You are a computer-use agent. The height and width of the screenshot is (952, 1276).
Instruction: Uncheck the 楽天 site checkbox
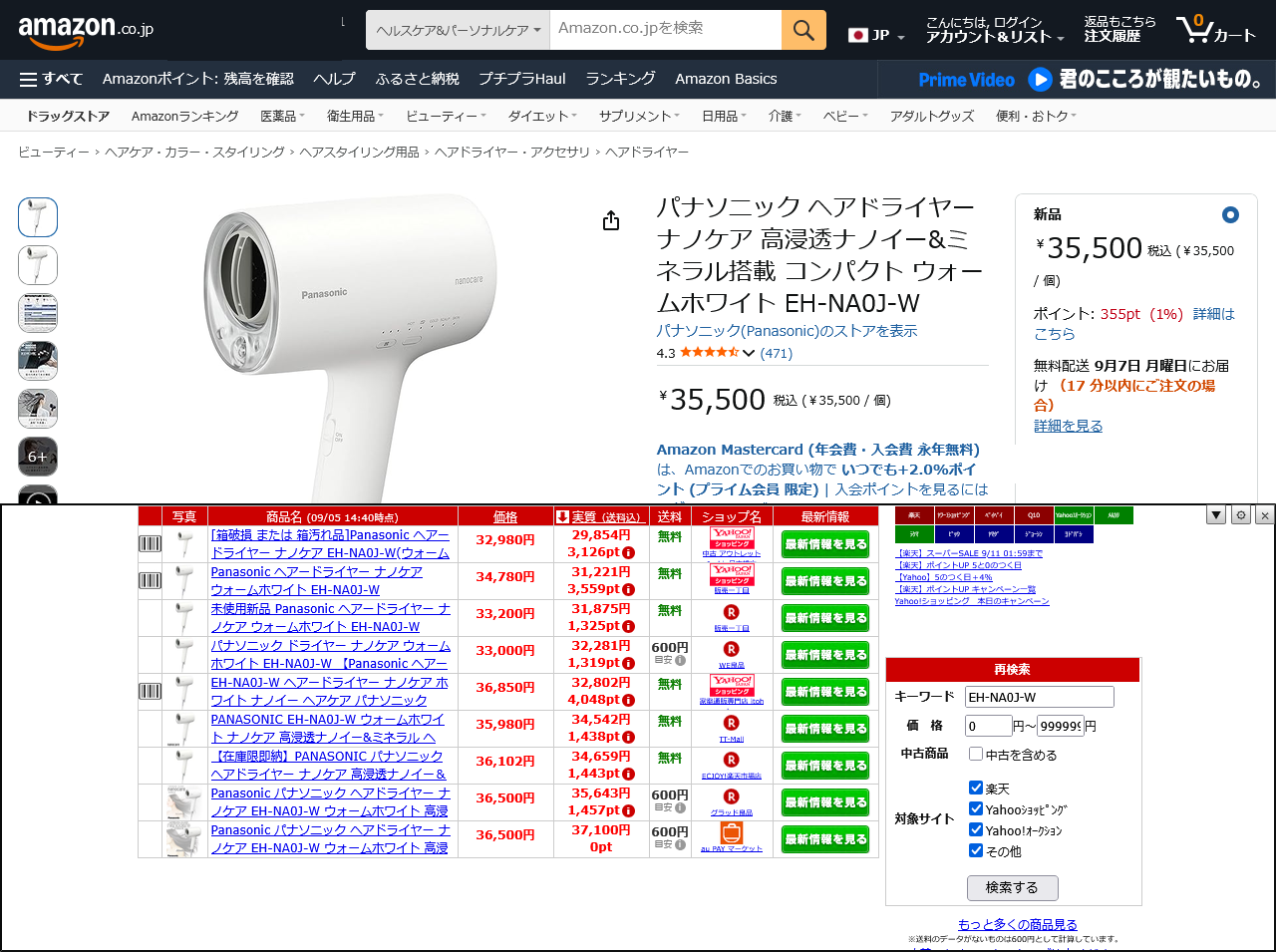click(976, 788)
